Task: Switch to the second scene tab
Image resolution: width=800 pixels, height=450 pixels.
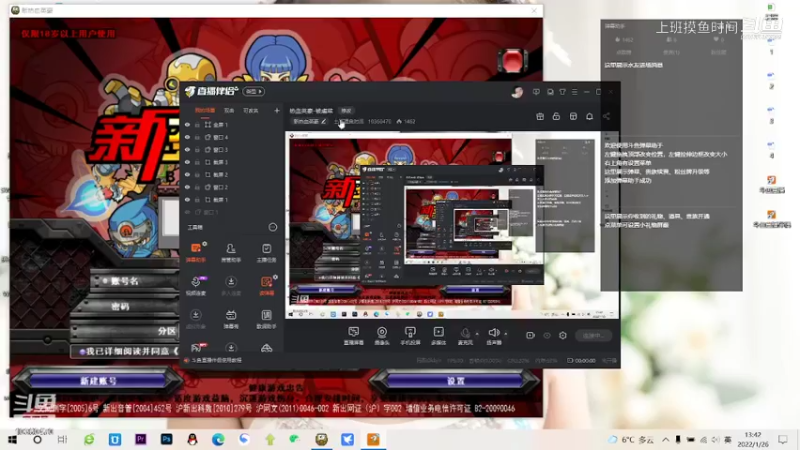Action: [x=229, y=110]
